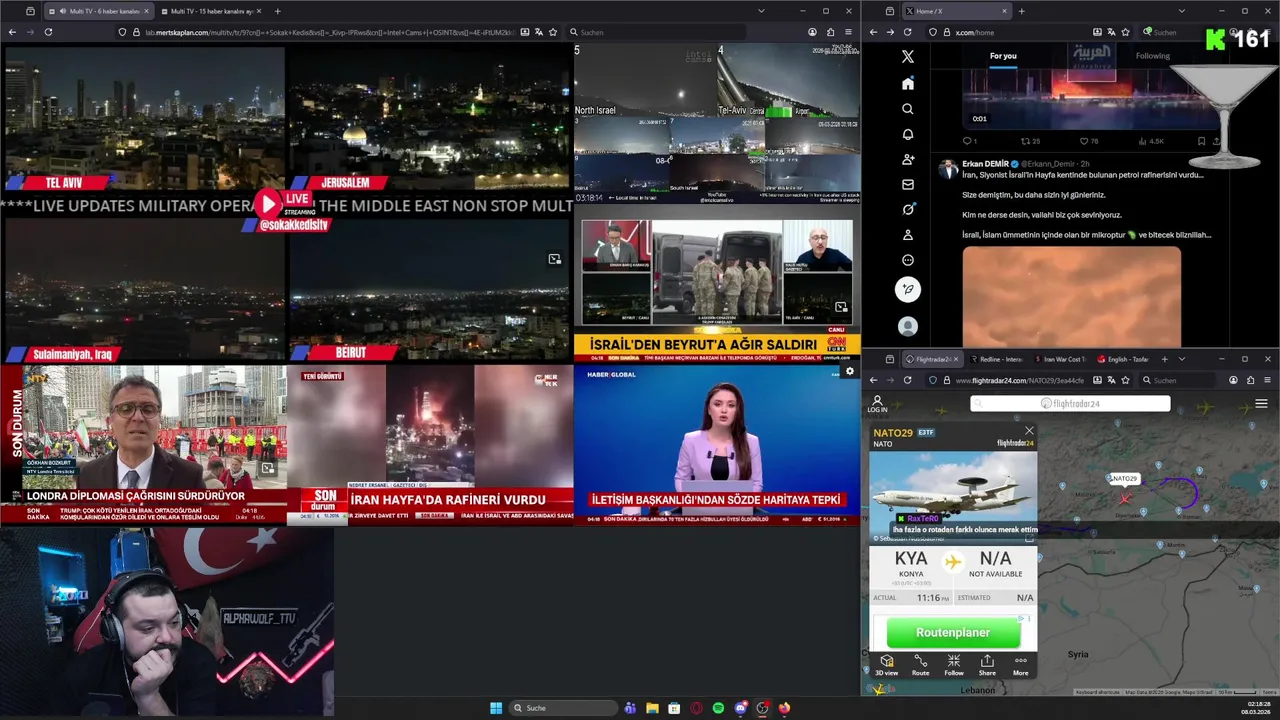Expand tab list in Multi TV window
This screenshot has height=720, width=1280.
(x=762, y=11)
